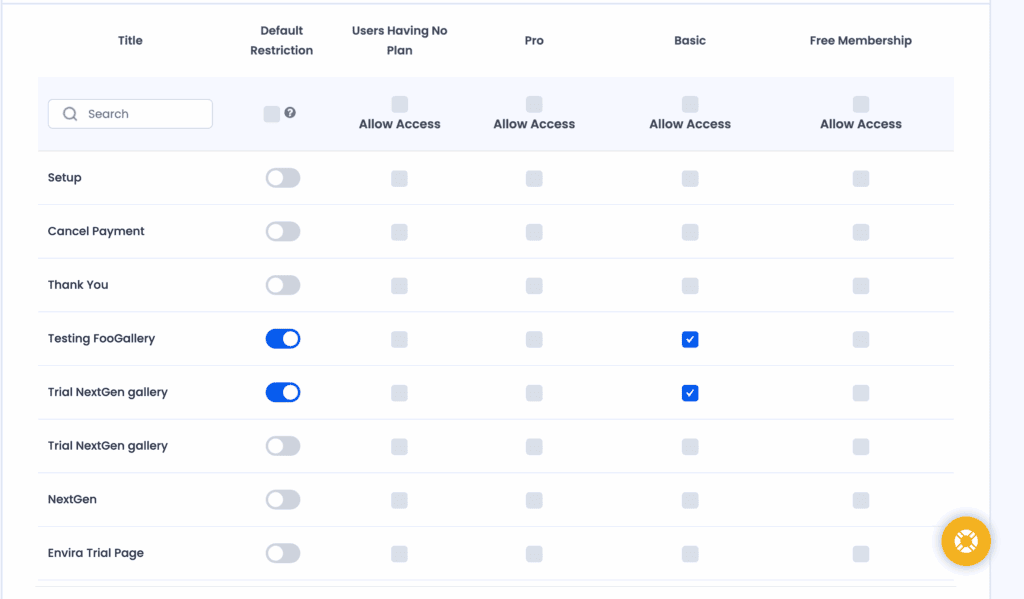This screenshot has width=1024, height=599.
Task: Check Allow Access for Users Having No Plan
Action: pyautogui.click(x=400, y=104)
